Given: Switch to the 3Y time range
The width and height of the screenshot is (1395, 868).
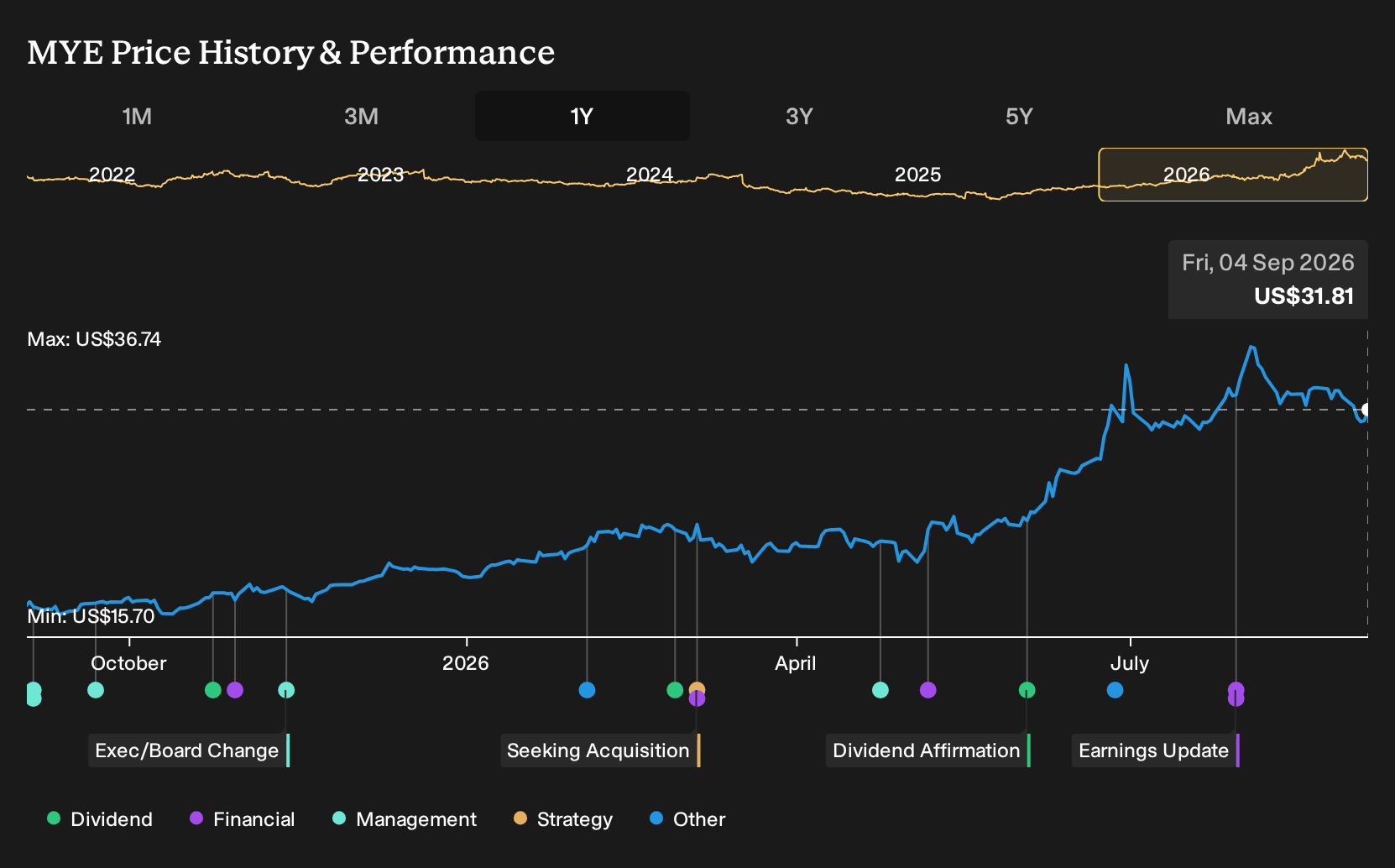Looking at the screenshot, I should tap(799, 116).
